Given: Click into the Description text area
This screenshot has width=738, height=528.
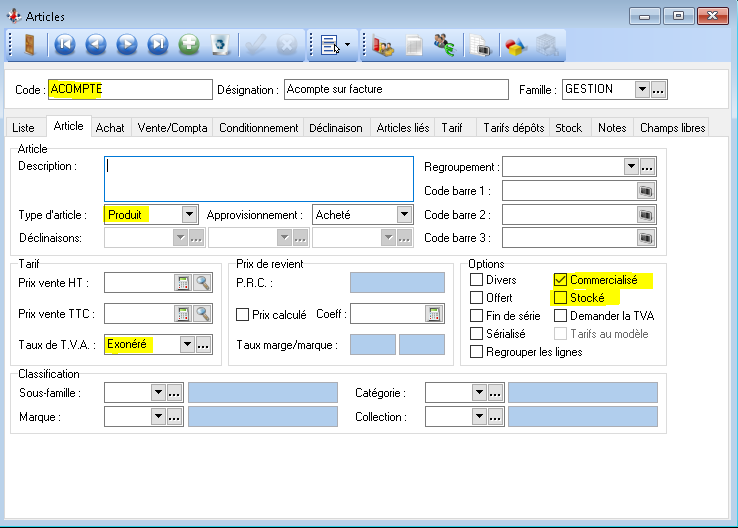Looking at the screenshot, I should pyautogui.click(x=258, y=178).
